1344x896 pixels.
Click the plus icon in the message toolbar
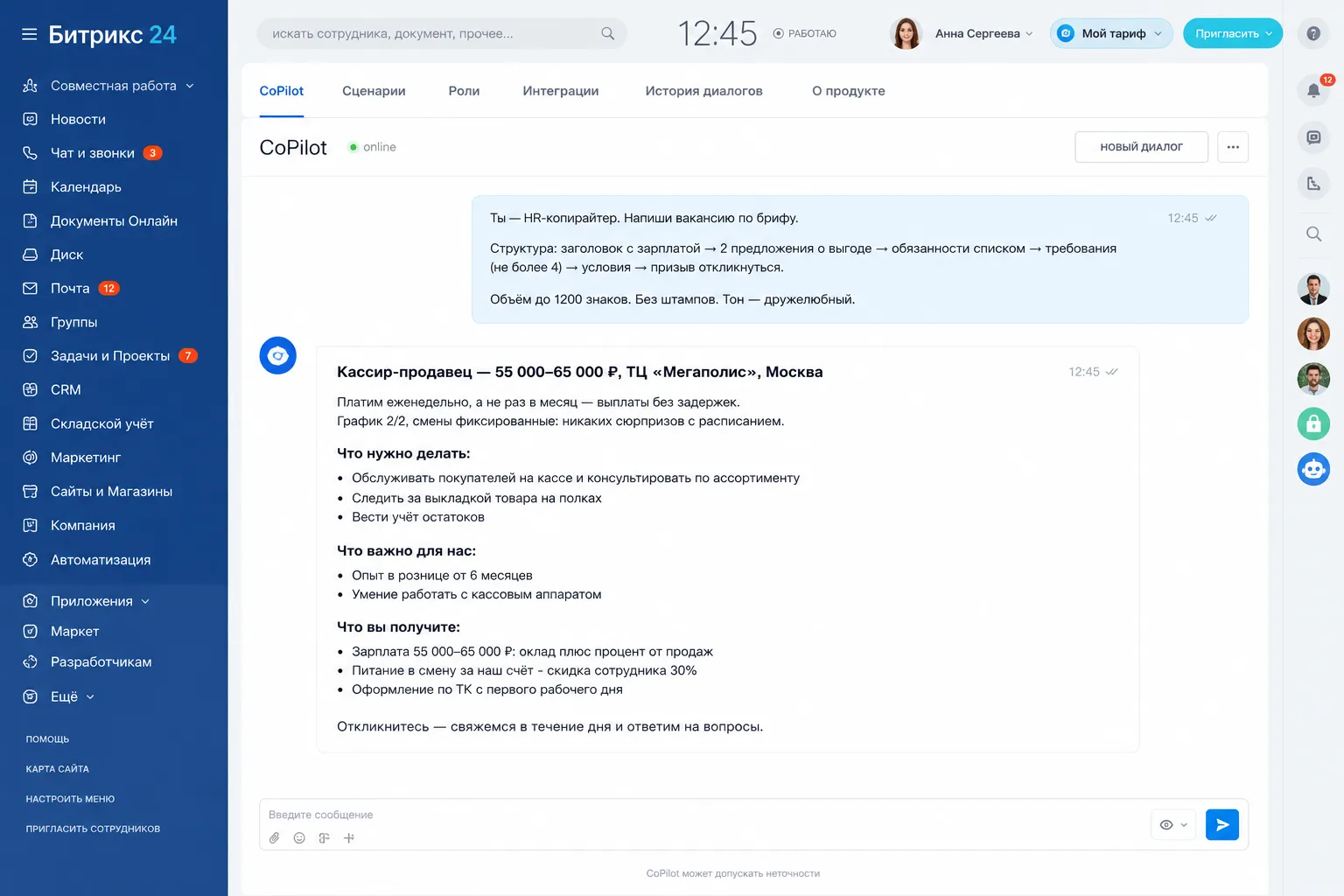(349, 838)
